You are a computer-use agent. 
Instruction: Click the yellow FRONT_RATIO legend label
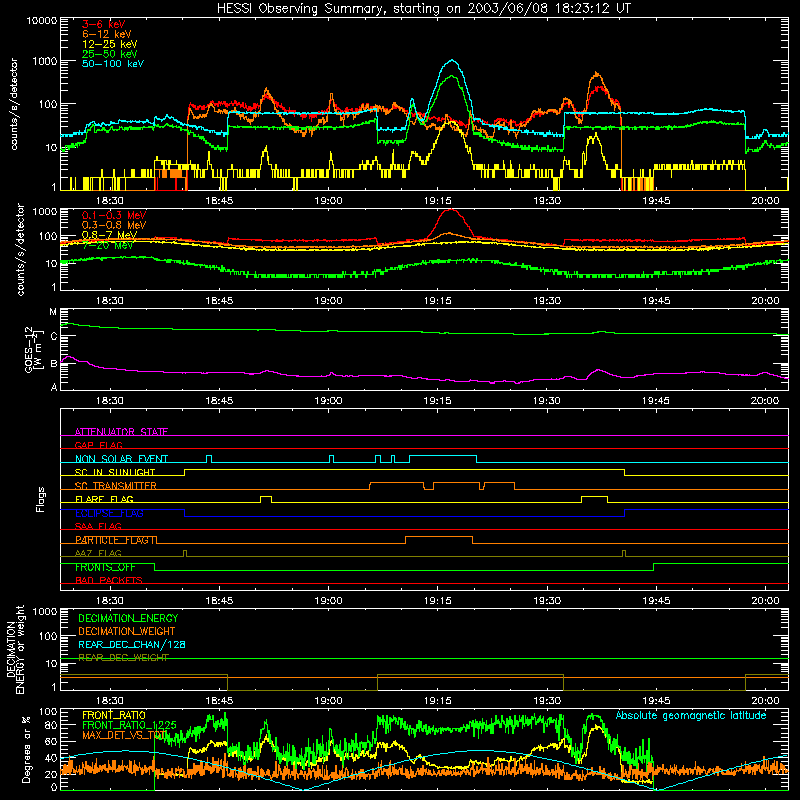(x=114, y=715)
